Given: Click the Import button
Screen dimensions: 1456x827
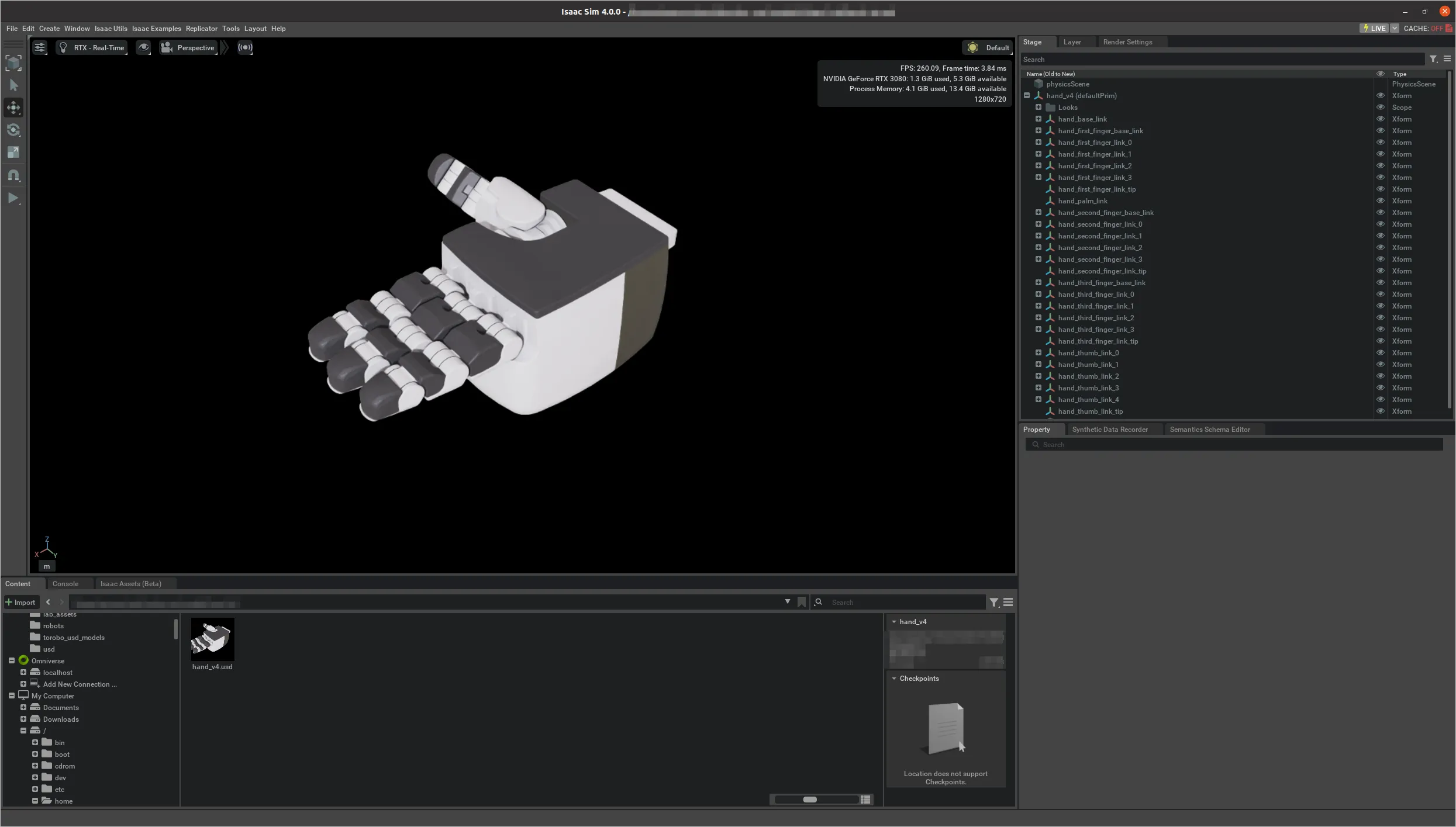Looking at the screenshot, I should coord(20,603).
